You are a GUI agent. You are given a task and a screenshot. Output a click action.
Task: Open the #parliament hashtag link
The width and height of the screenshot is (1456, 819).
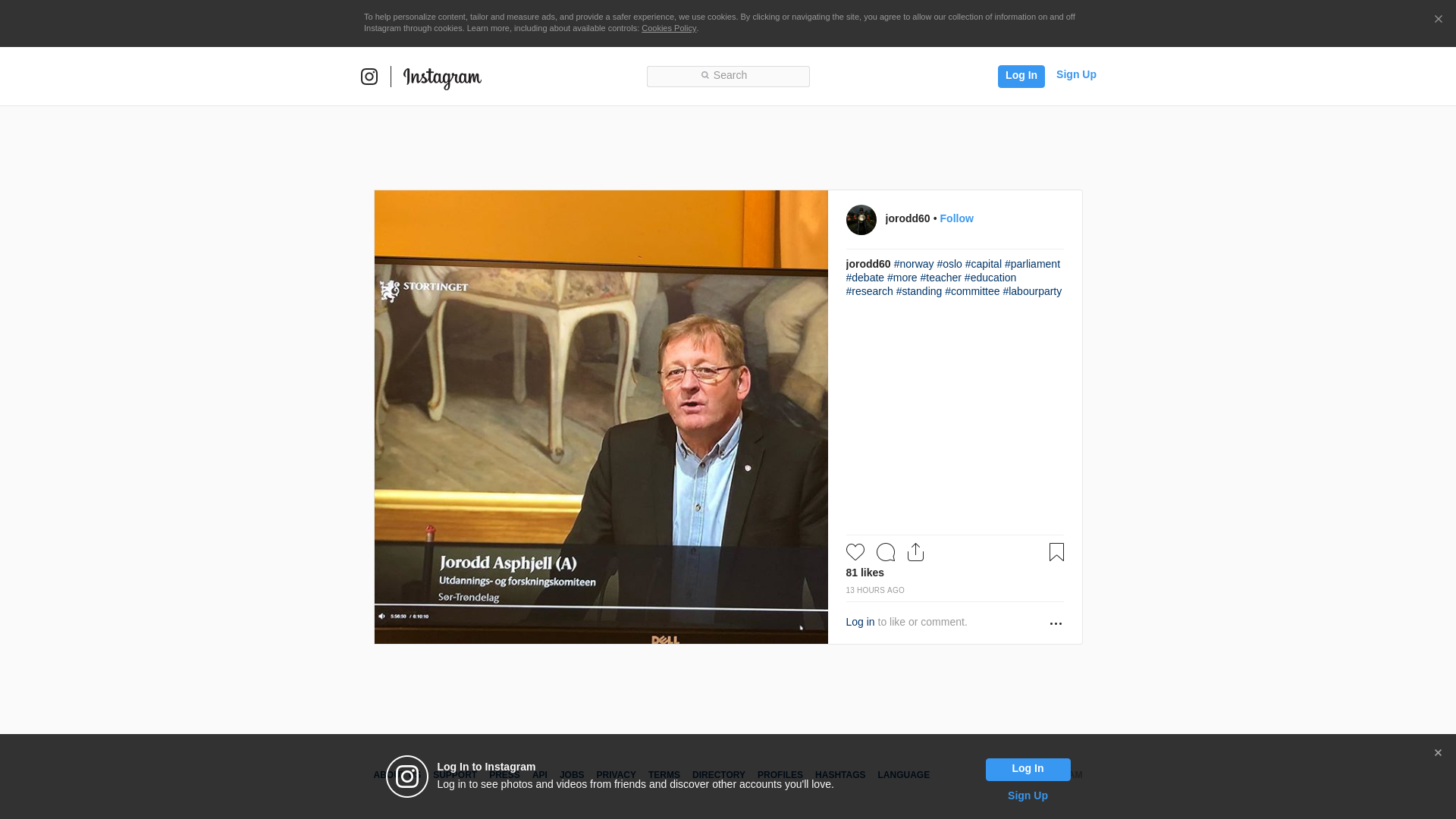pyautogui.click(x=1032, y=264)
